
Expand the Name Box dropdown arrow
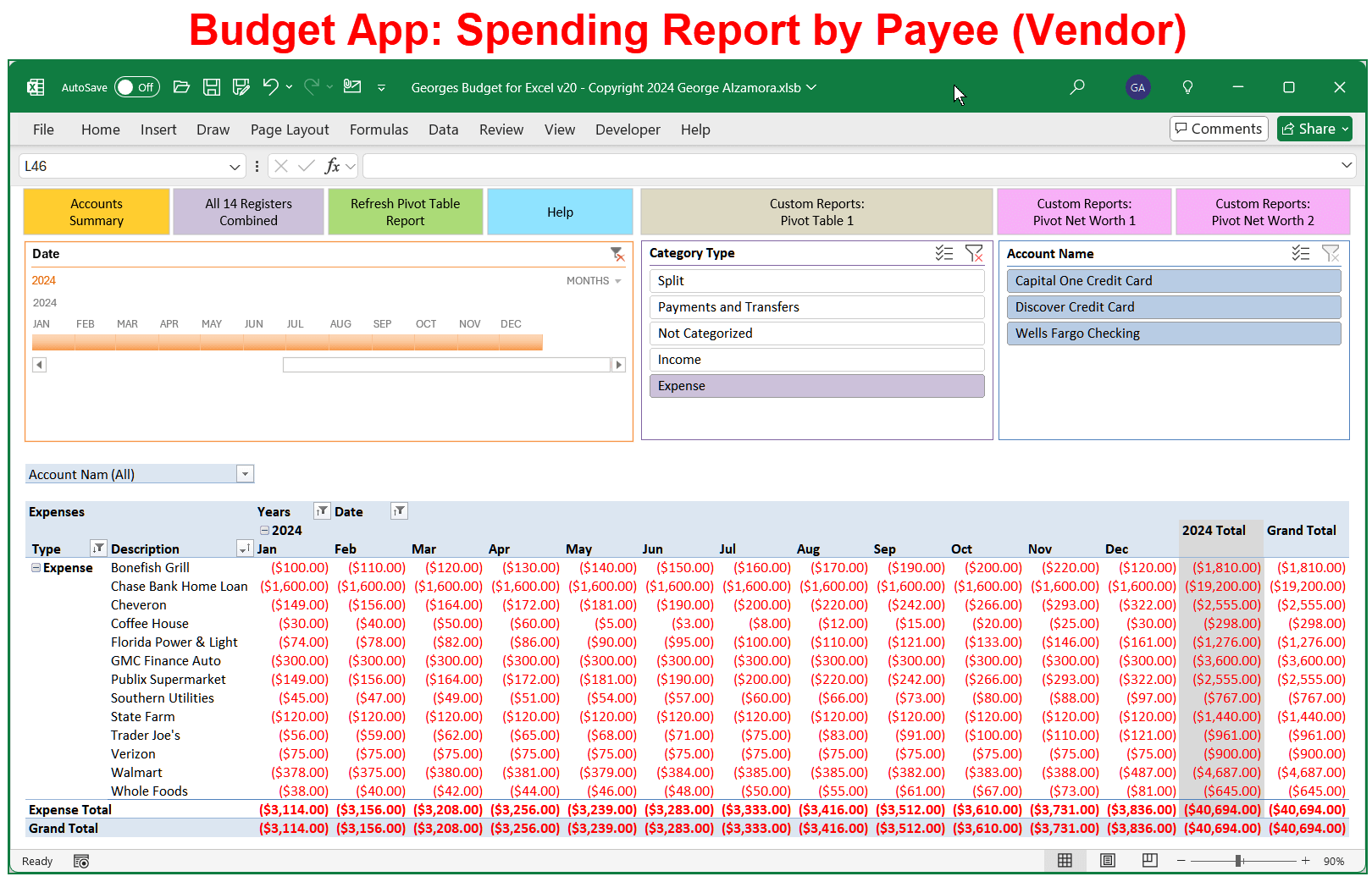click(235, 166)
